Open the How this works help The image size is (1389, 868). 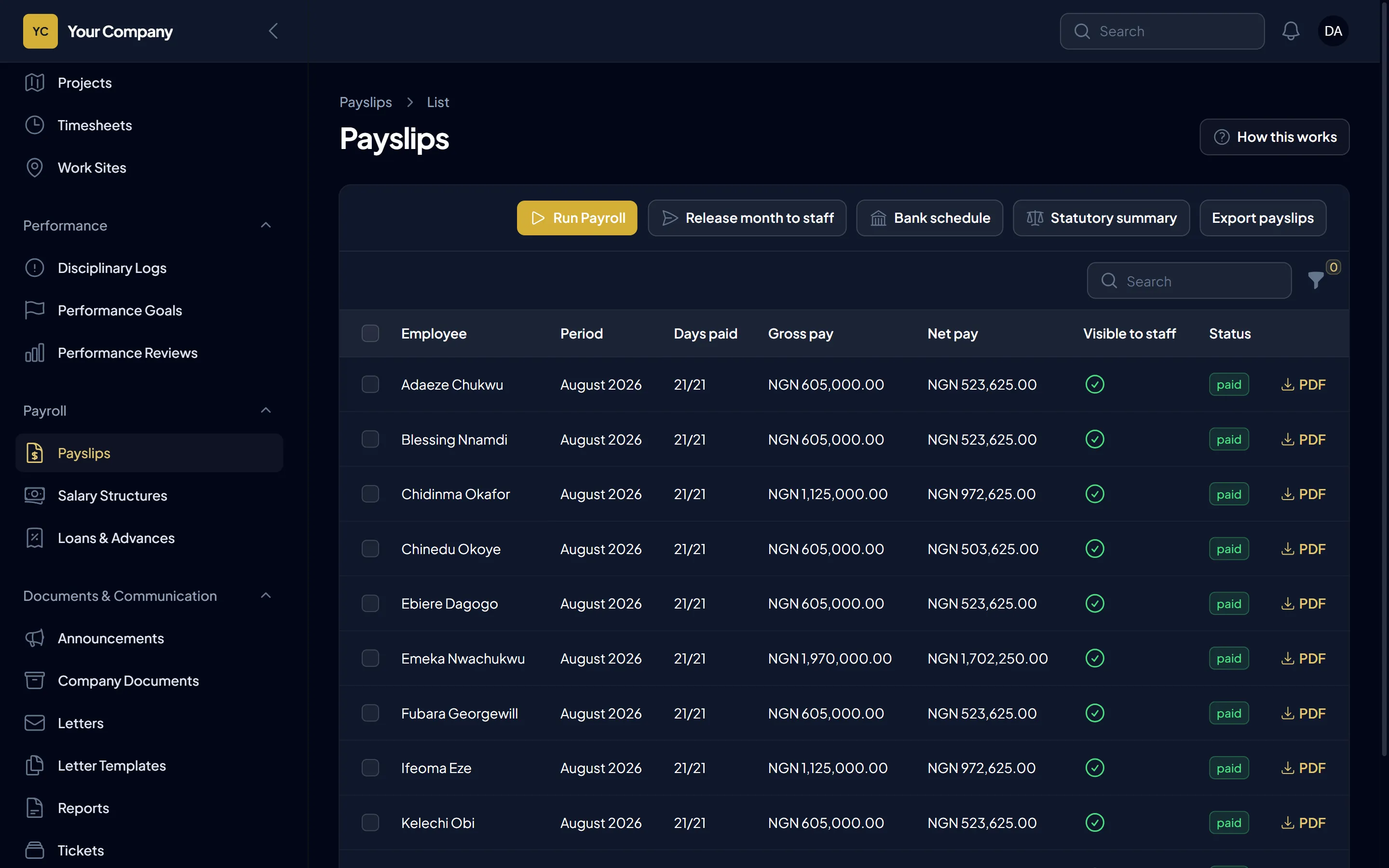pos(1274,137)
